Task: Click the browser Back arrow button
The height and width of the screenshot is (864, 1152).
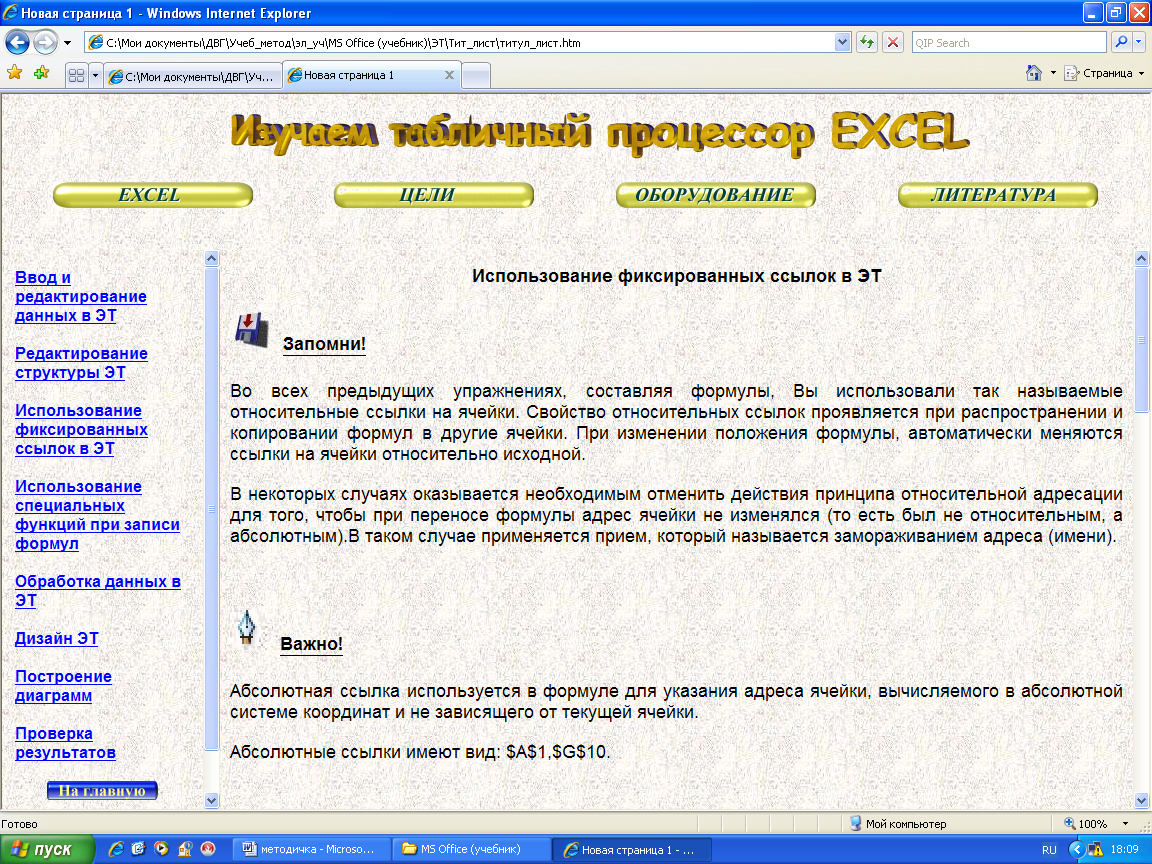Action: coord(18,43)
